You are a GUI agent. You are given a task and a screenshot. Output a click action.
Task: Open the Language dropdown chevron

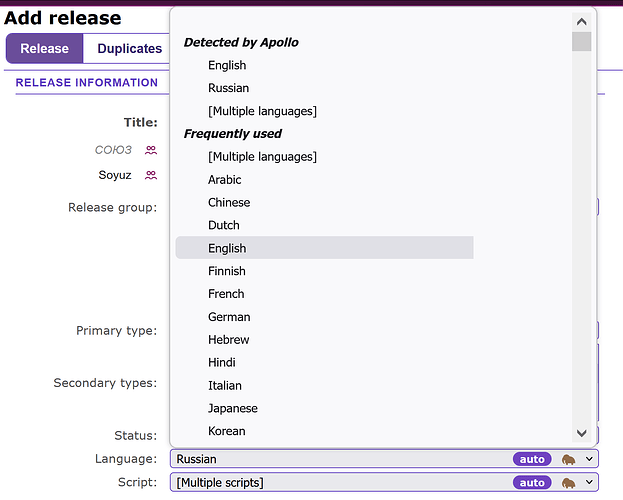(589, 459)
